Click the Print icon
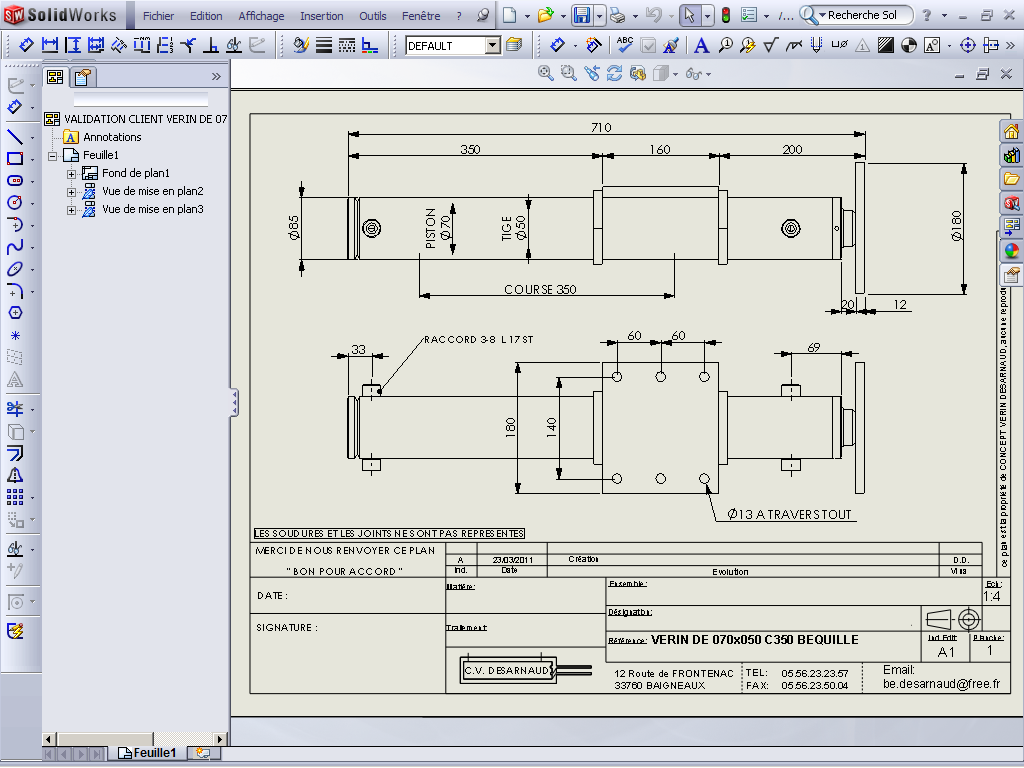The width and height of the screenshot is (1024, 768). 617,16
